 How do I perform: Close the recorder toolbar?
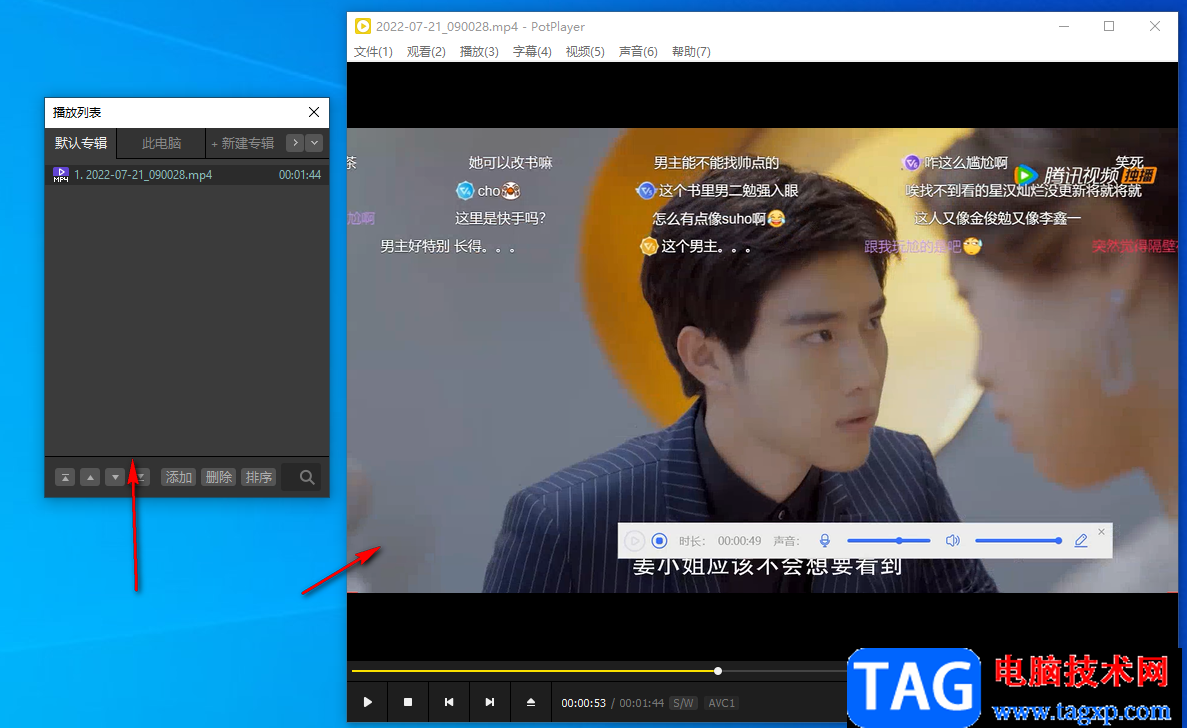1101,532
